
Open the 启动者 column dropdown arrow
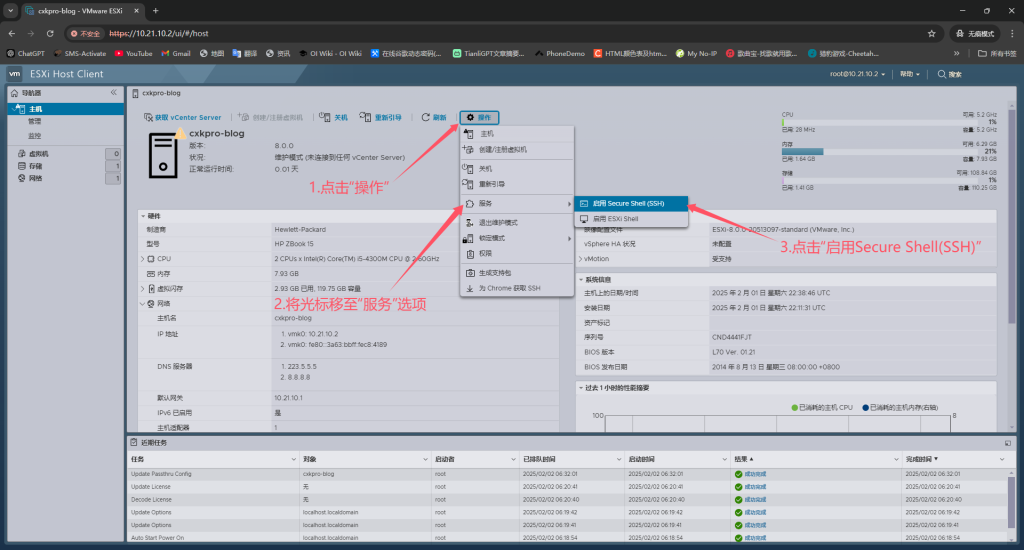pyautogui.click(x=513, y=459)
